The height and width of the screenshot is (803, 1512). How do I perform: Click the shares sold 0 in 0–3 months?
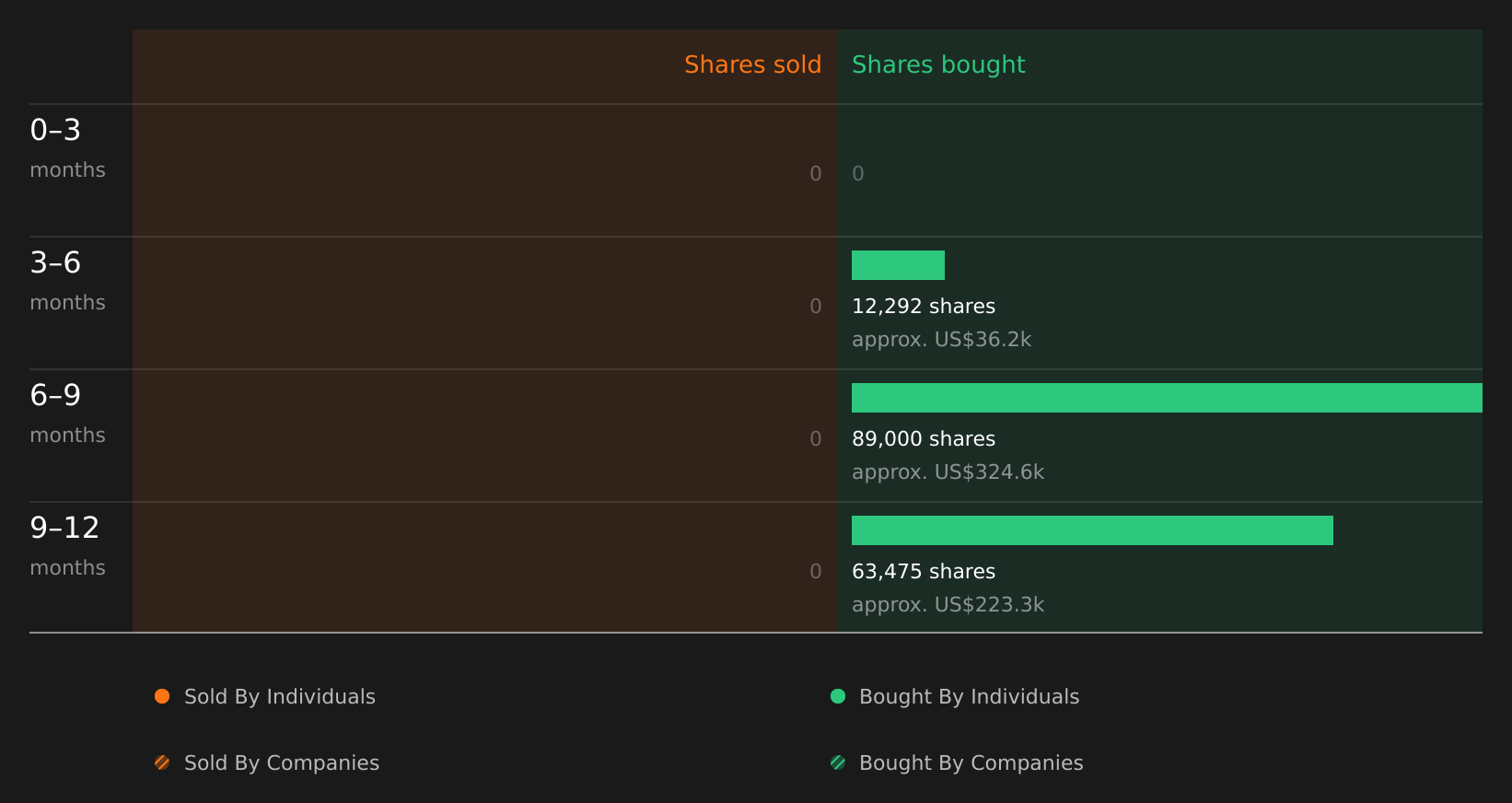[816, 174]
